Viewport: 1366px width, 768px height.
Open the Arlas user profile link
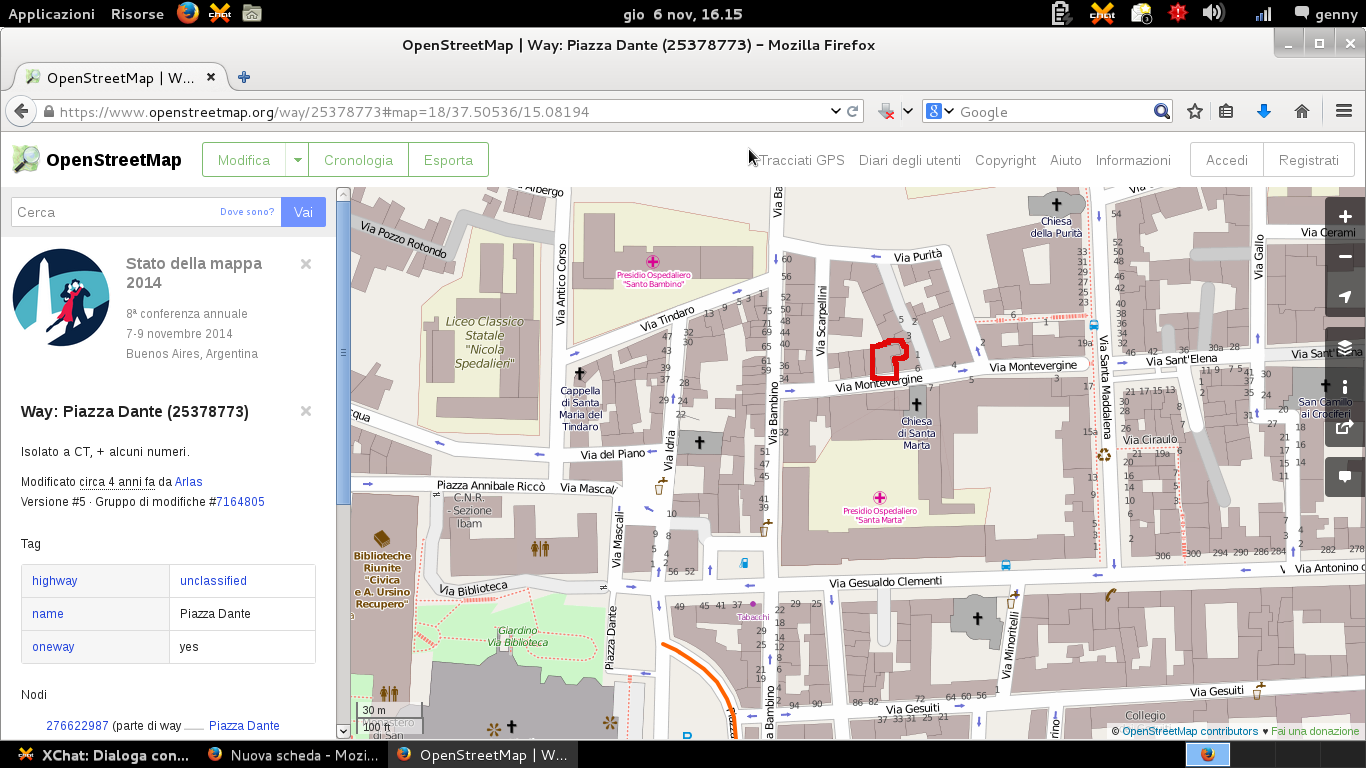point(189,482)
